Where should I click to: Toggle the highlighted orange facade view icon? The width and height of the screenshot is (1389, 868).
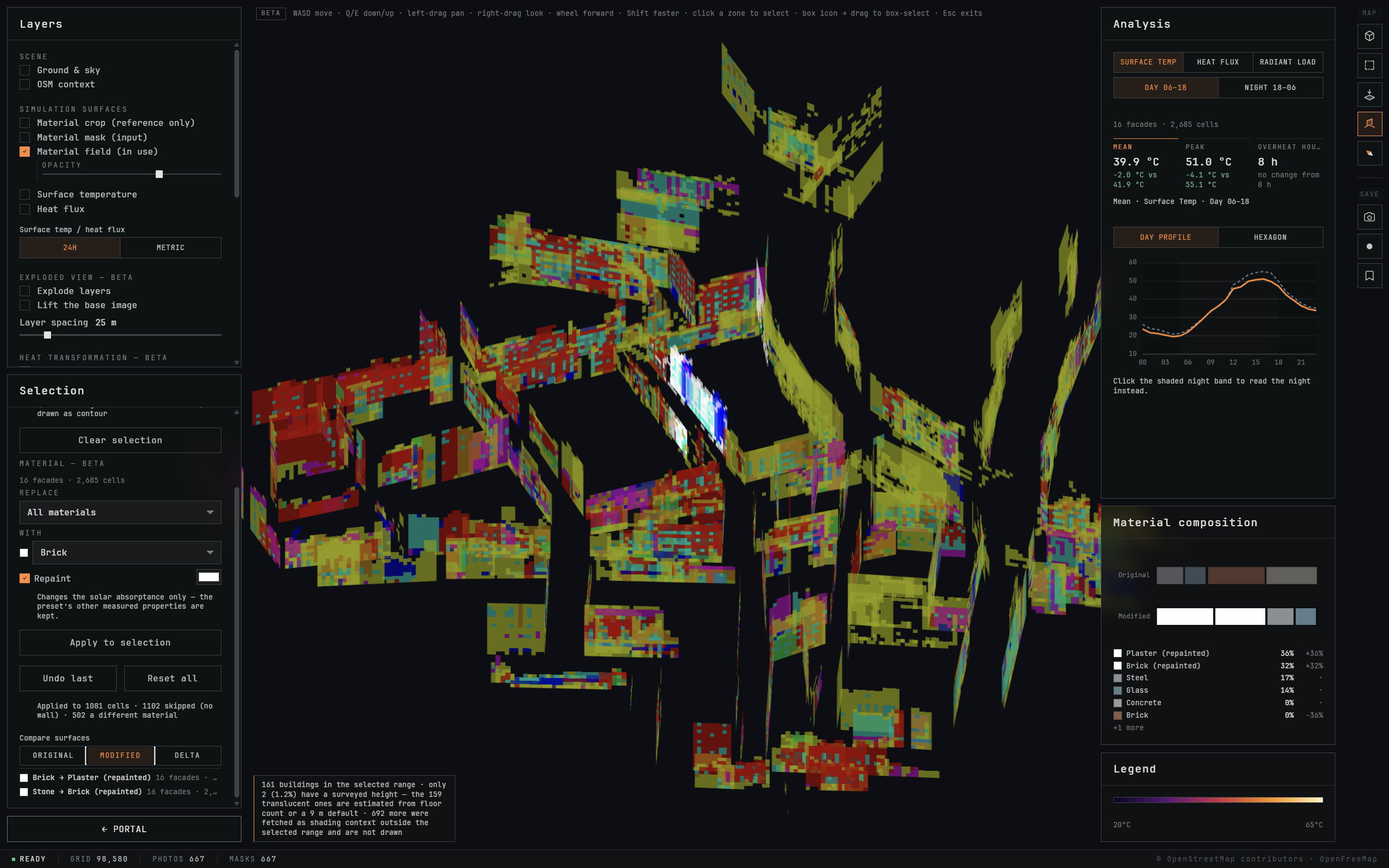1369,124
